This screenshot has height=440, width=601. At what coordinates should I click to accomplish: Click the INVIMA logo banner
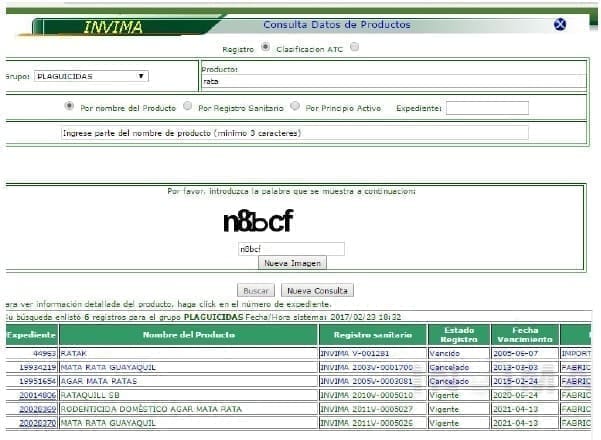tap(113, 27)
